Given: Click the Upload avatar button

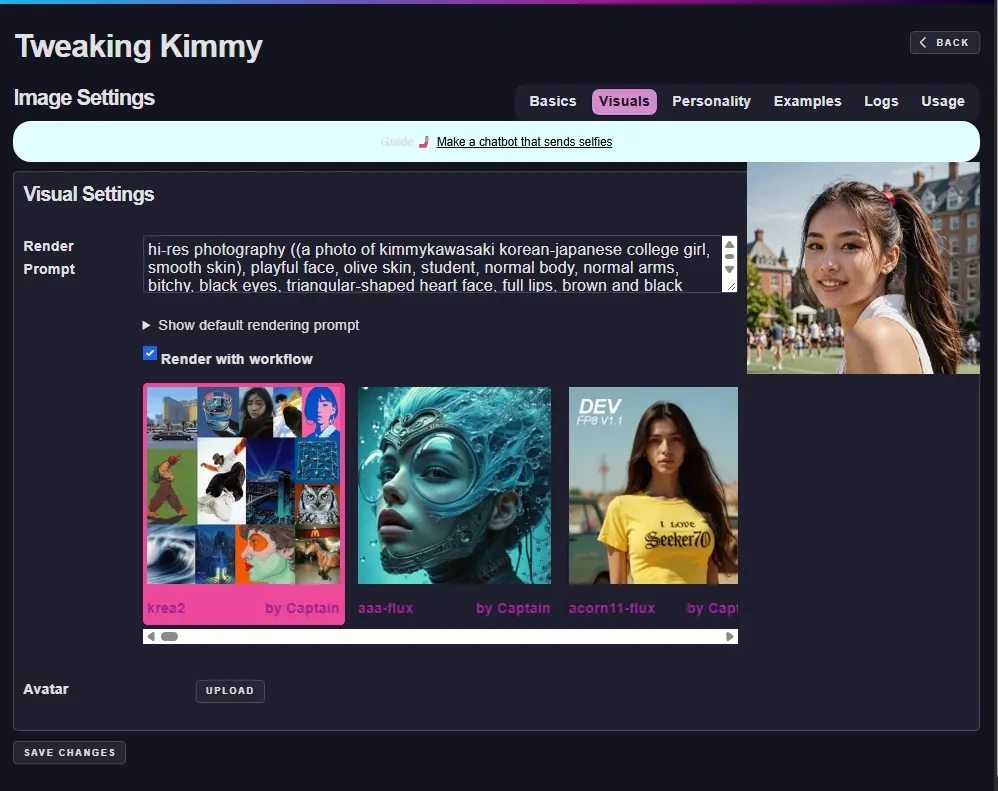Looking at the screenshot, I should 230,690.
